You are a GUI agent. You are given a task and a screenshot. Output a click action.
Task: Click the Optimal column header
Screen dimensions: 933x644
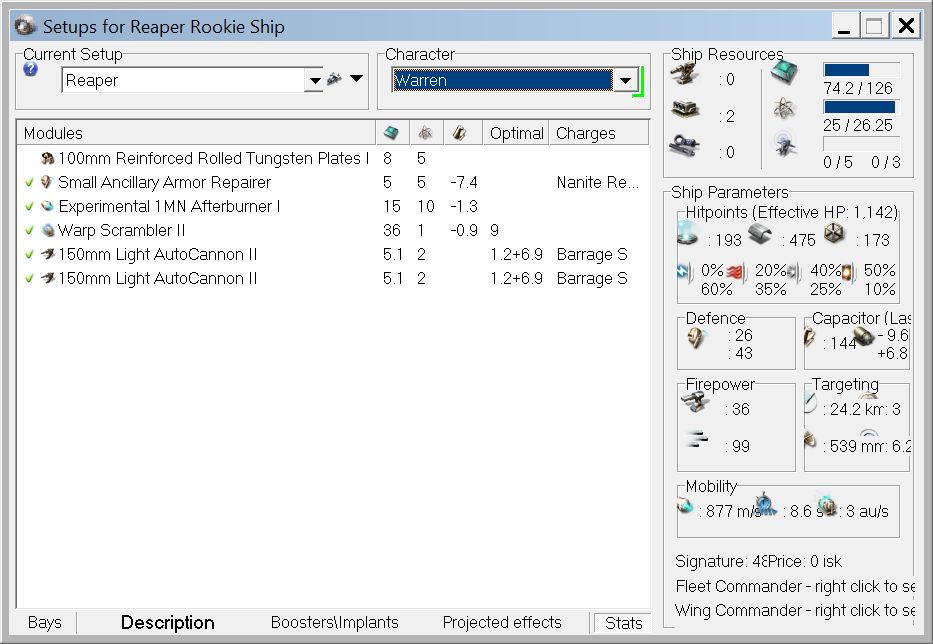pyautogui.click(x=516, y=133)
